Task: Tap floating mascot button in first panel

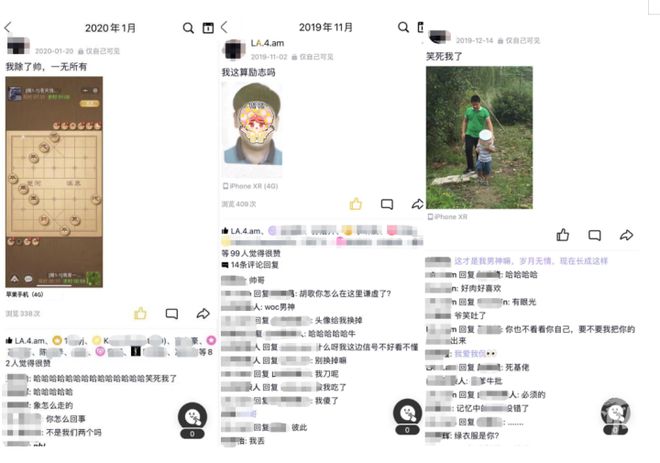Action: pos(192,420)
